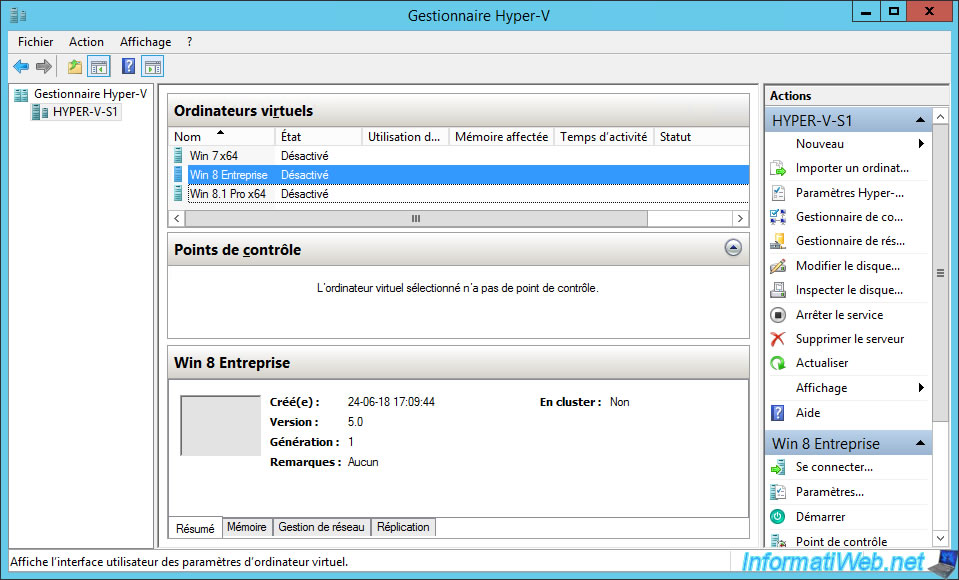959x580 pixels.
Task: Click the Gestionnaire de co... icon
Action: point(777,217)
